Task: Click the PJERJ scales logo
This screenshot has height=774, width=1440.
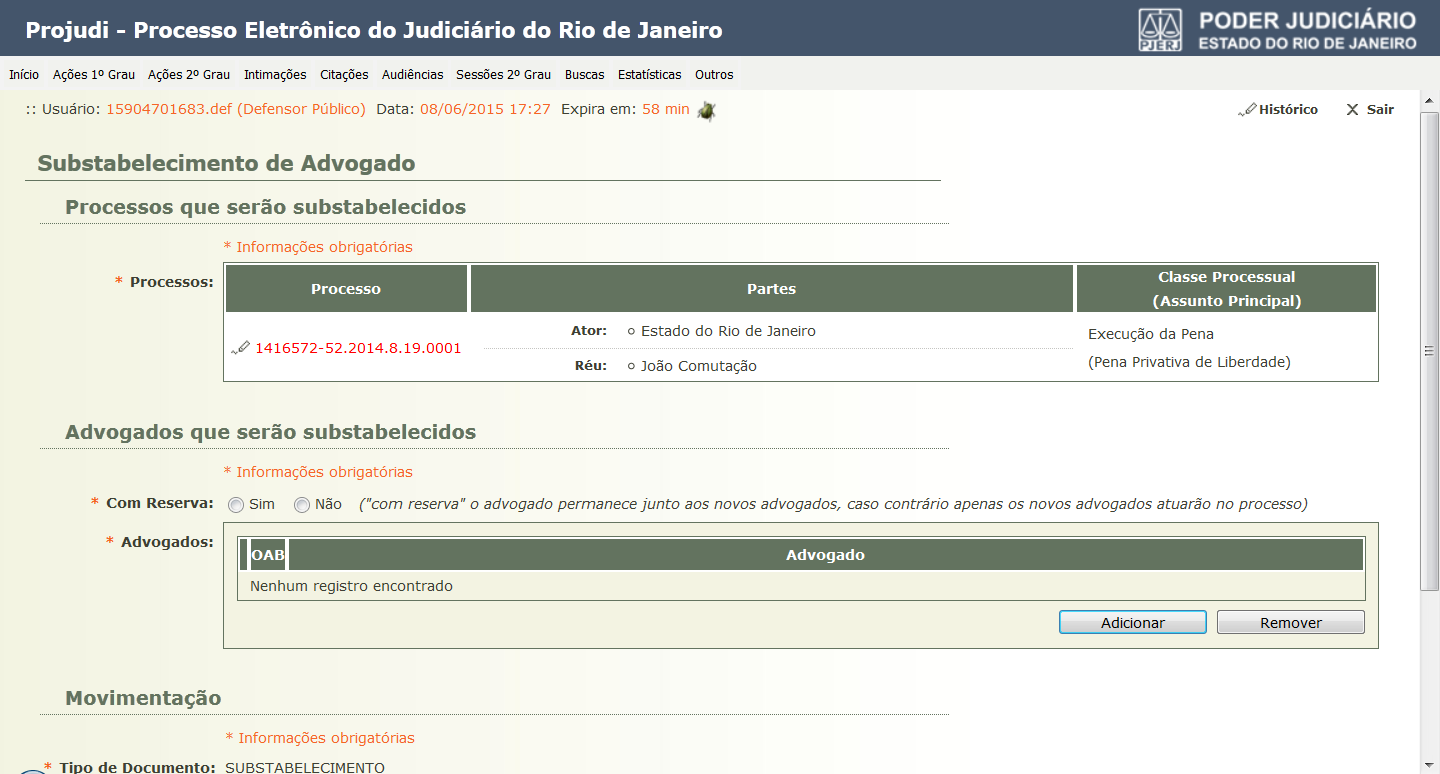Action: pos(1160,30)
